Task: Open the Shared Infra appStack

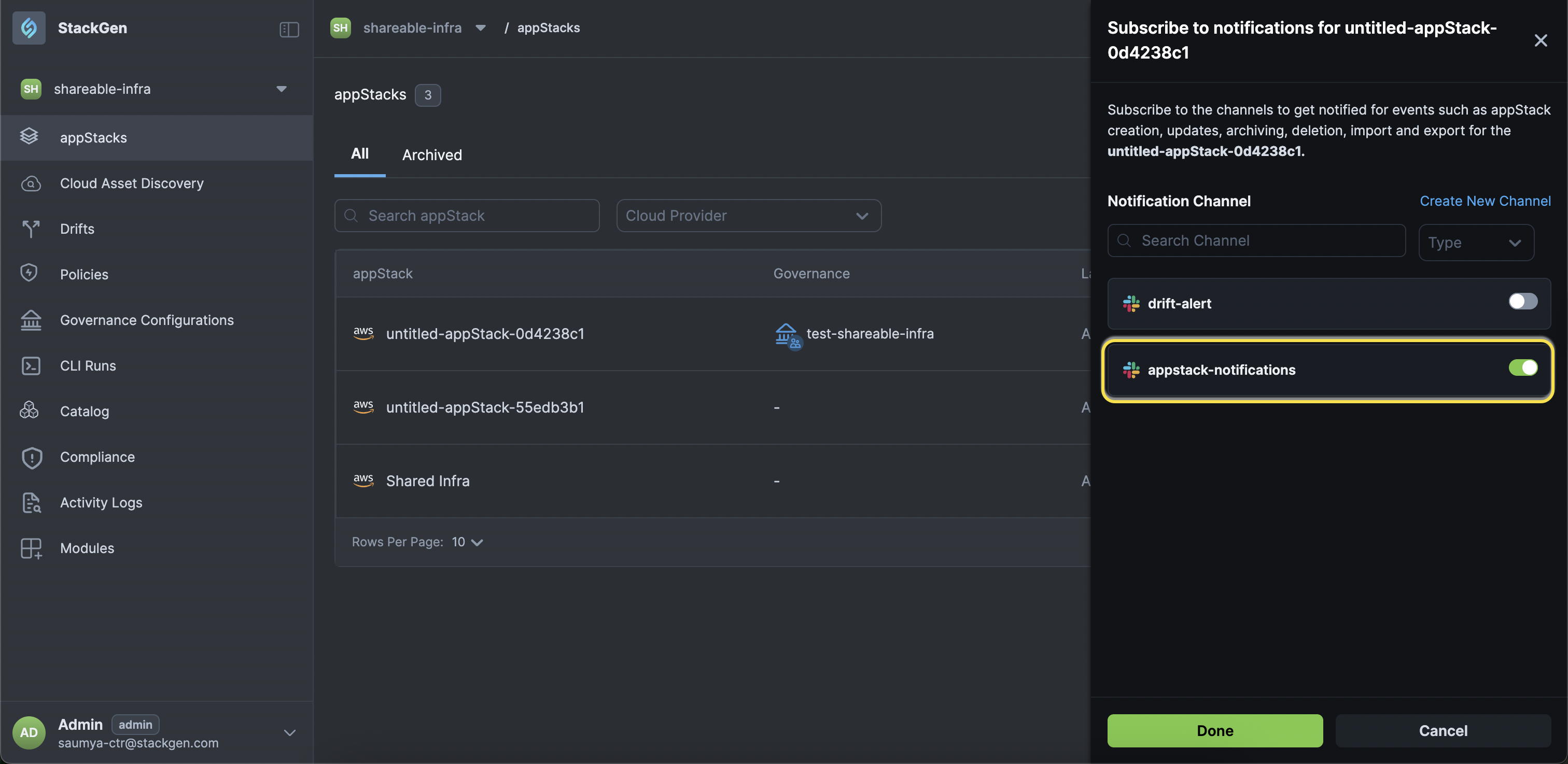Action: point(428,480)
